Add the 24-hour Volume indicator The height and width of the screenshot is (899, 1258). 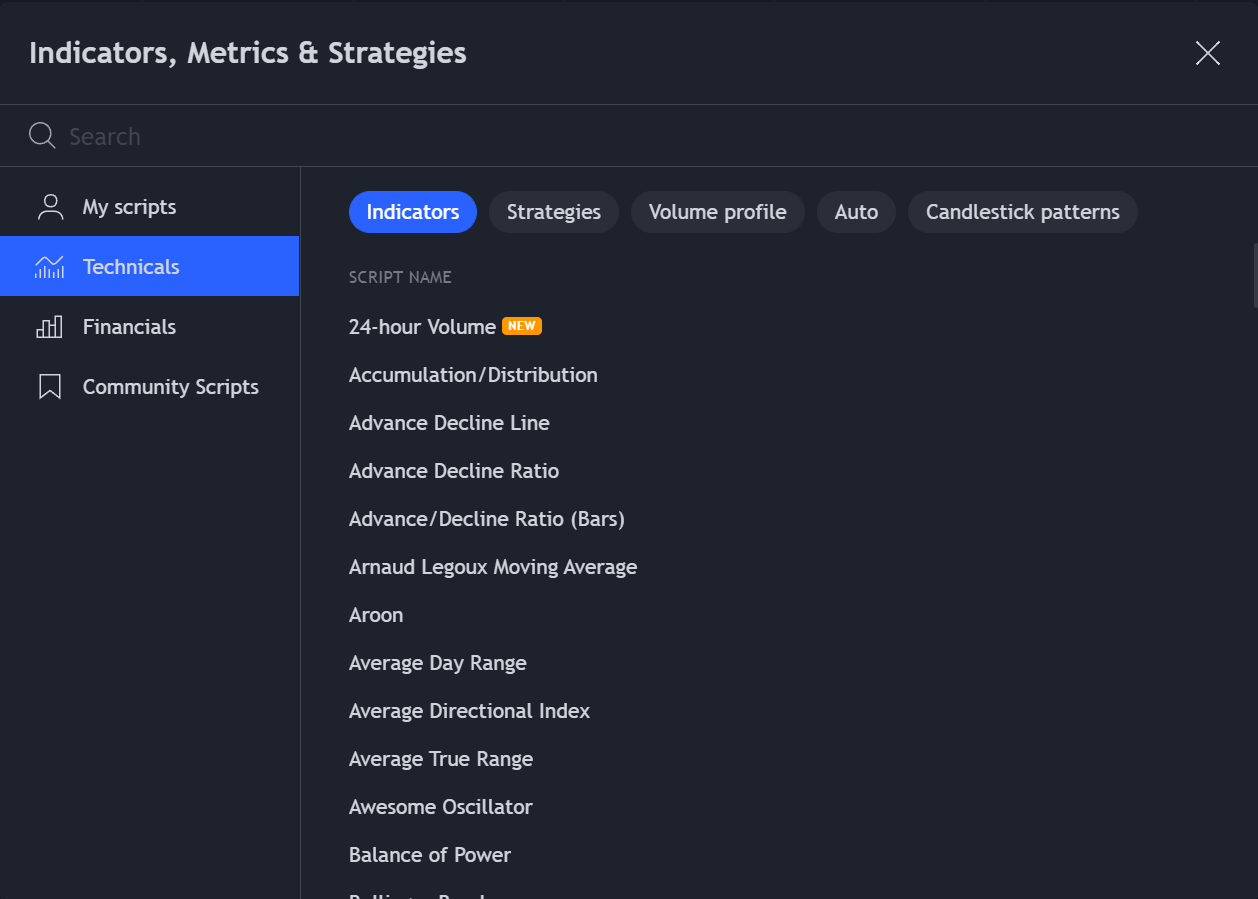pos(422,327)
